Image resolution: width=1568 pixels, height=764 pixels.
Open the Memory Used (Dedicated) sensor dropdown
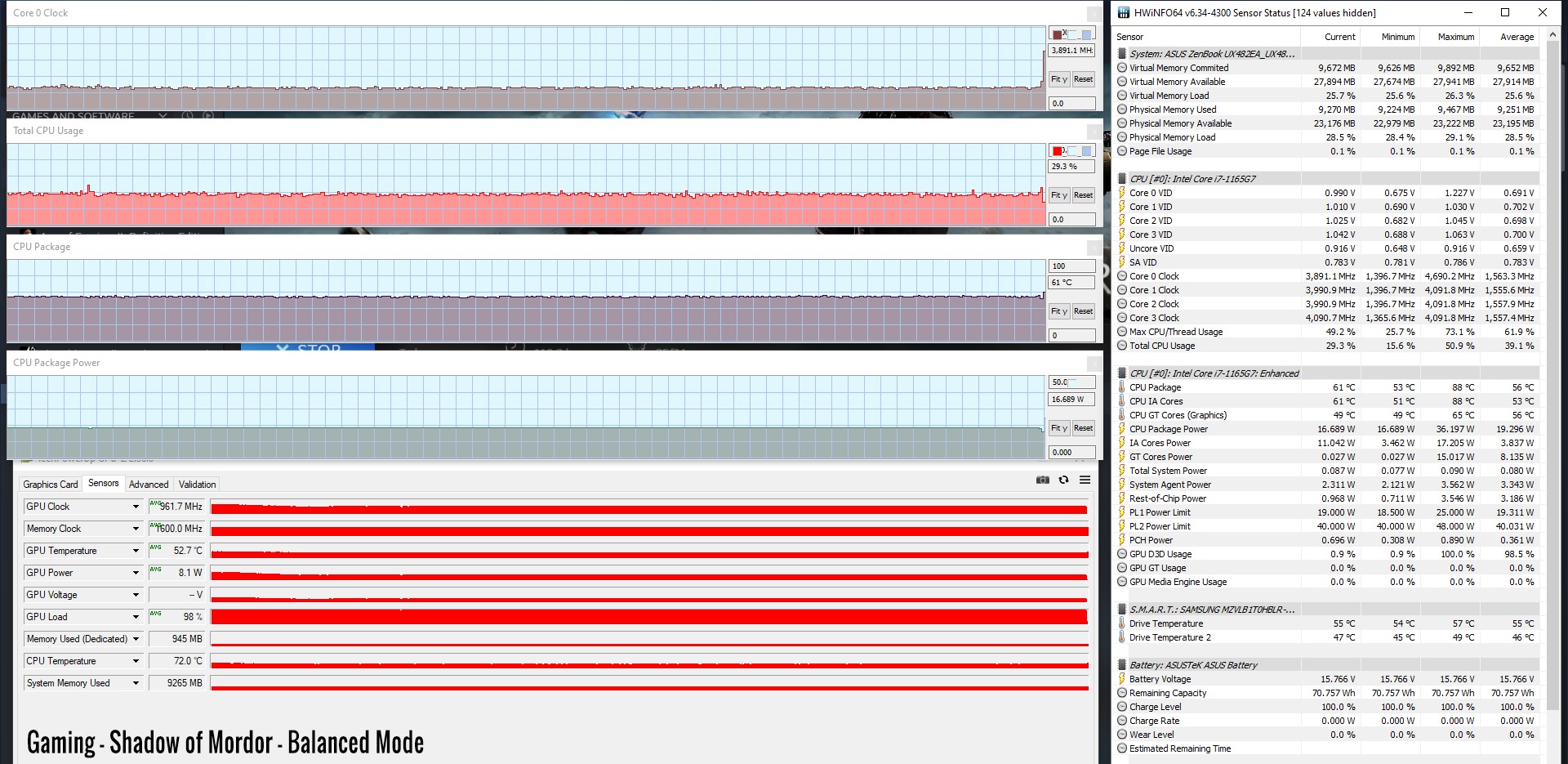(x=136, y=639)
